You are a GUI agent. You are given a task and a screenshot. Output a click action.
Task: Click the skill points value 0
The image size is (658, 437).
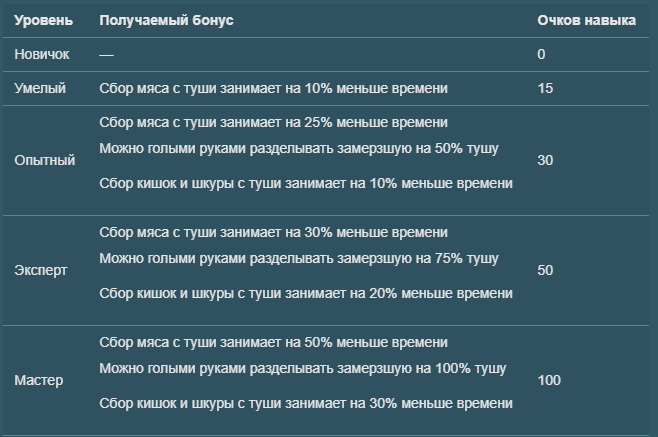541,54
